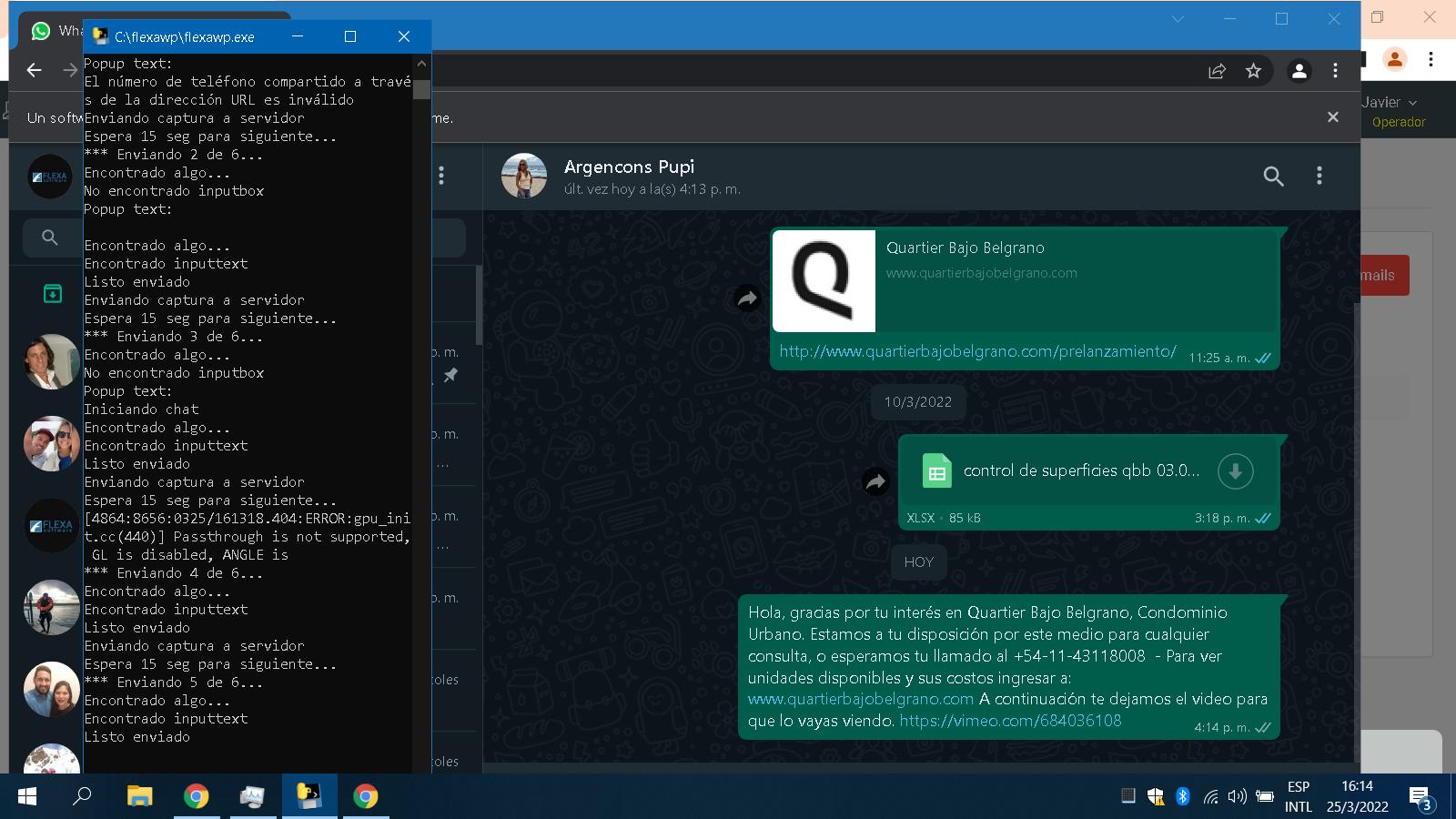
Task: Switch to the second Chrome taskbar icon
Action: coord(366,796)
